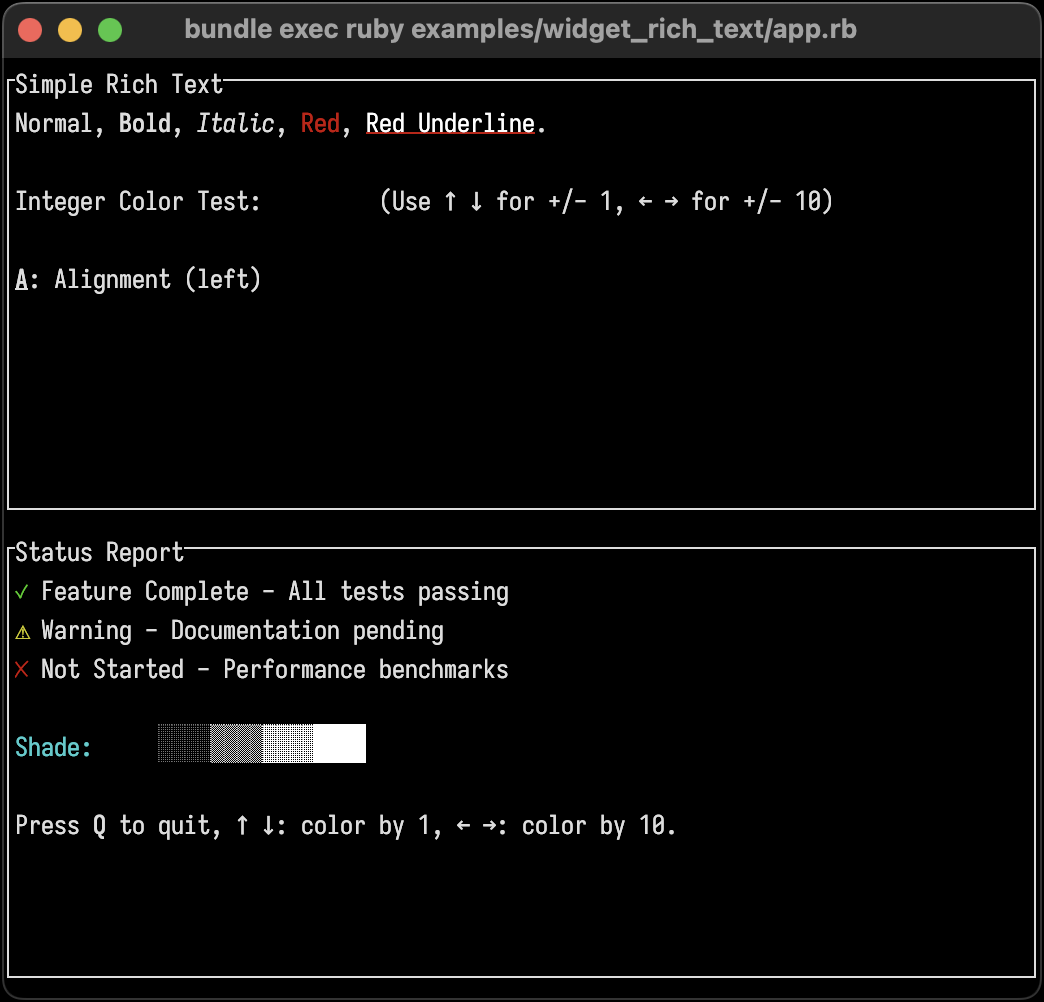Click the red-colored word 'Red'
Image resolution: width=1044 pixels, height=1002 pixels.
pyautogui.click(x=320, y=123)
